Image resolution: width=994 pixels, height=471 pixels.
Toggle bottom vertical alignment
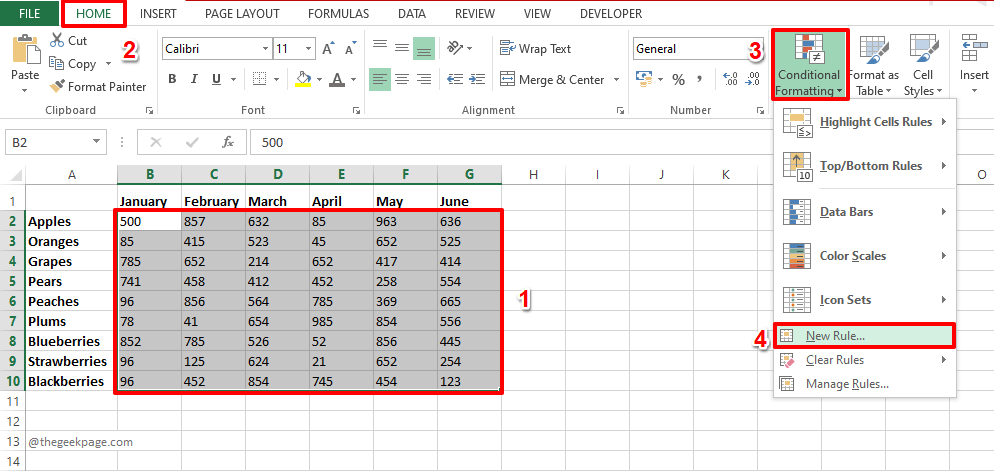[423, 48]
